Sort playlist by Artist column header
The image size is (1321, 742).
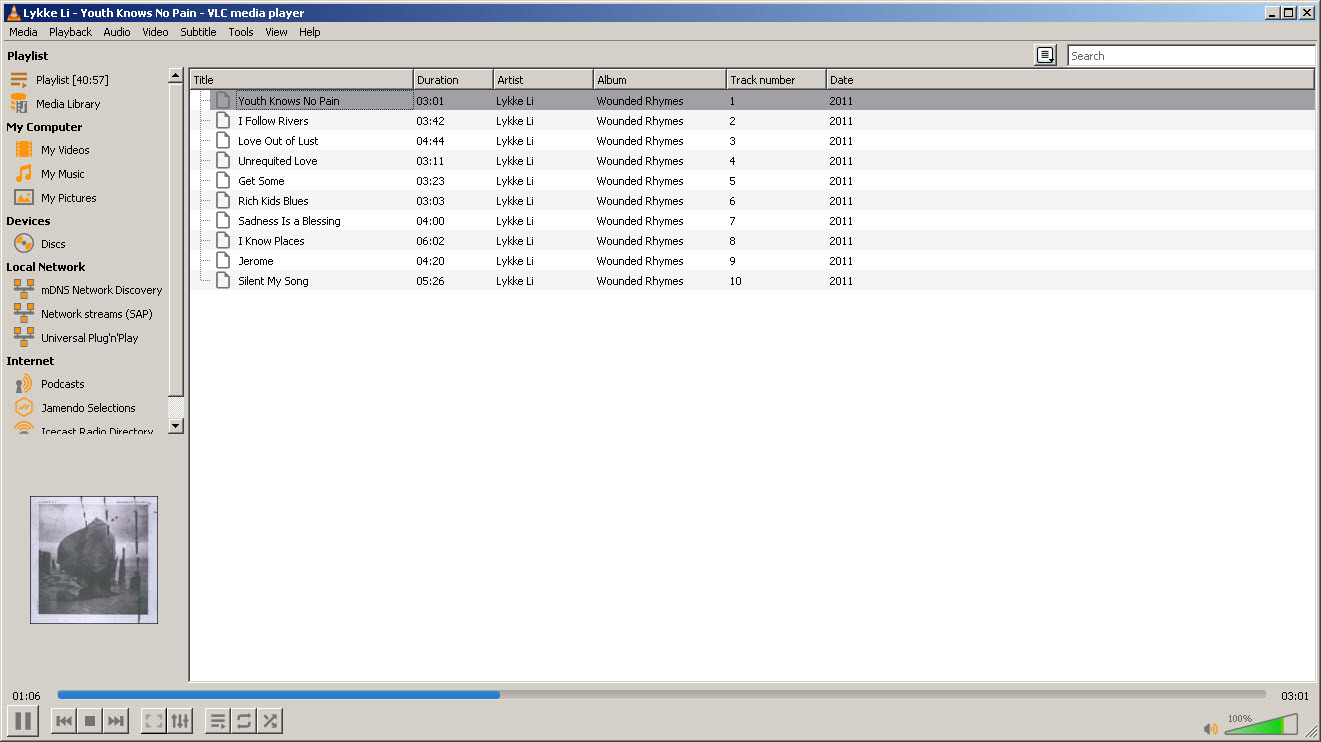[x=543, y=80]
